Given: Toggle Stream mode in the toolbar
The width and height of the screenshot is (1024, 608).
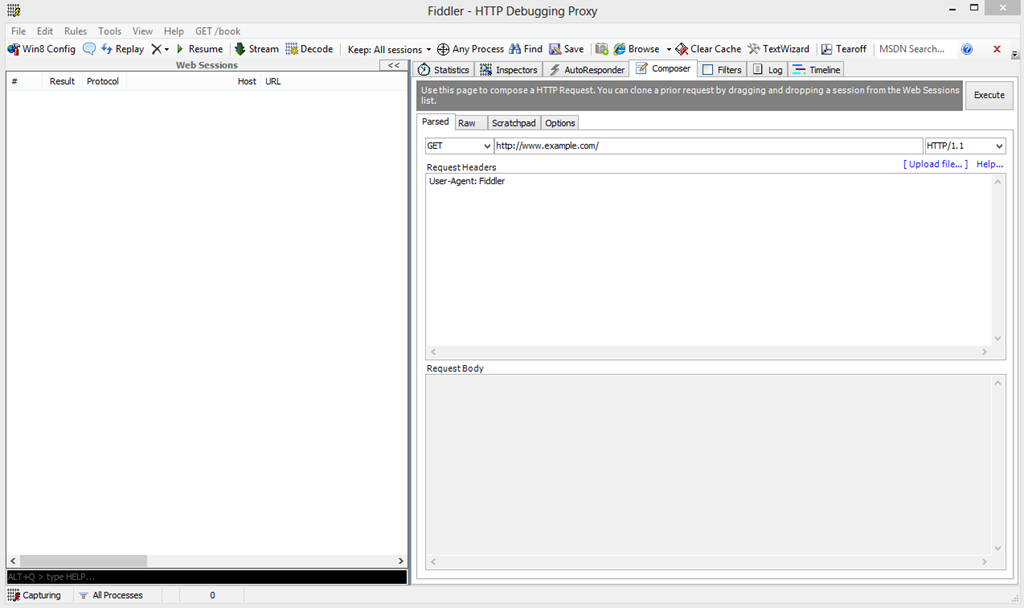Looking at the screenshot, I should (x=256, y=49).
